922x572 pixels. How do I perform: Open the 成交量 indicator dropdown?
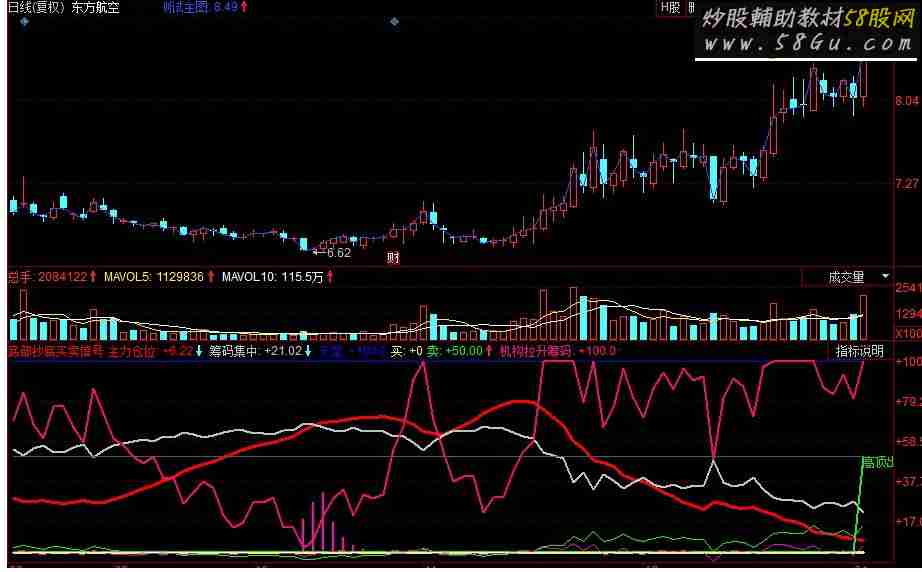coord(848,277)
